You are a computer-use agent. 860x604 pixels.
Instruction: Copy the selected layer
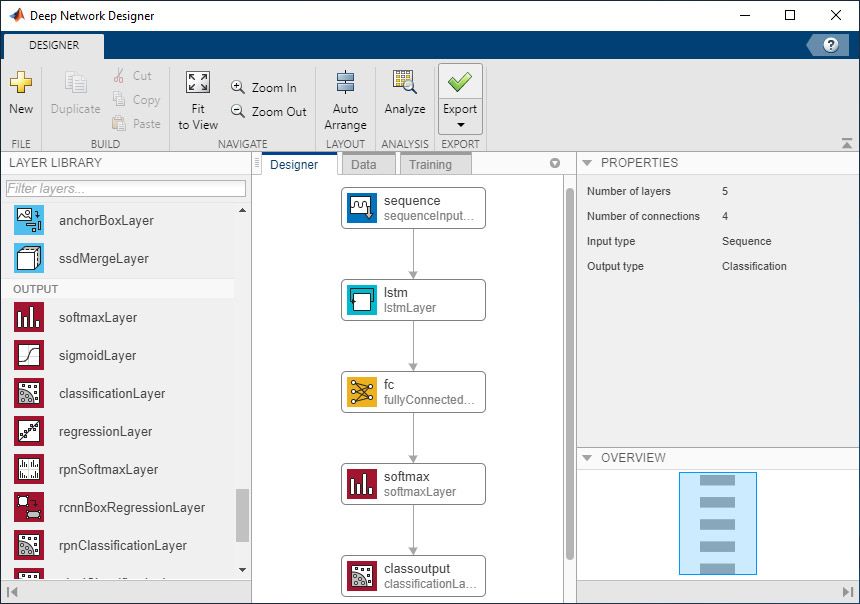[x=137, y=100]
